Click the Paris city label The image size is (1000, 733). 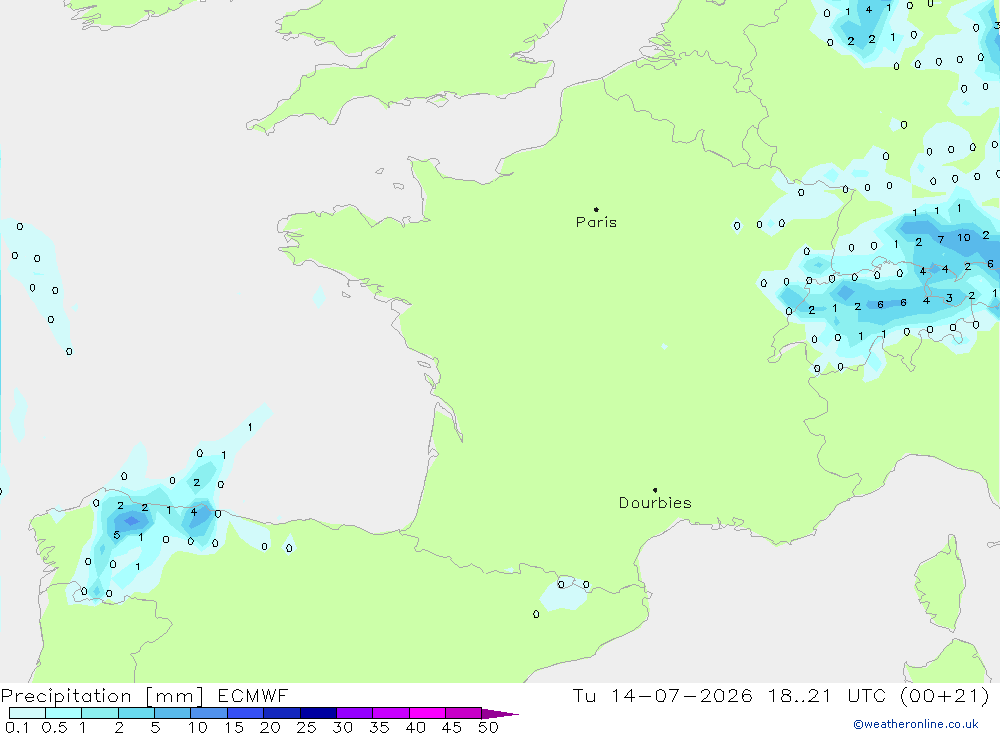(596, 222)
